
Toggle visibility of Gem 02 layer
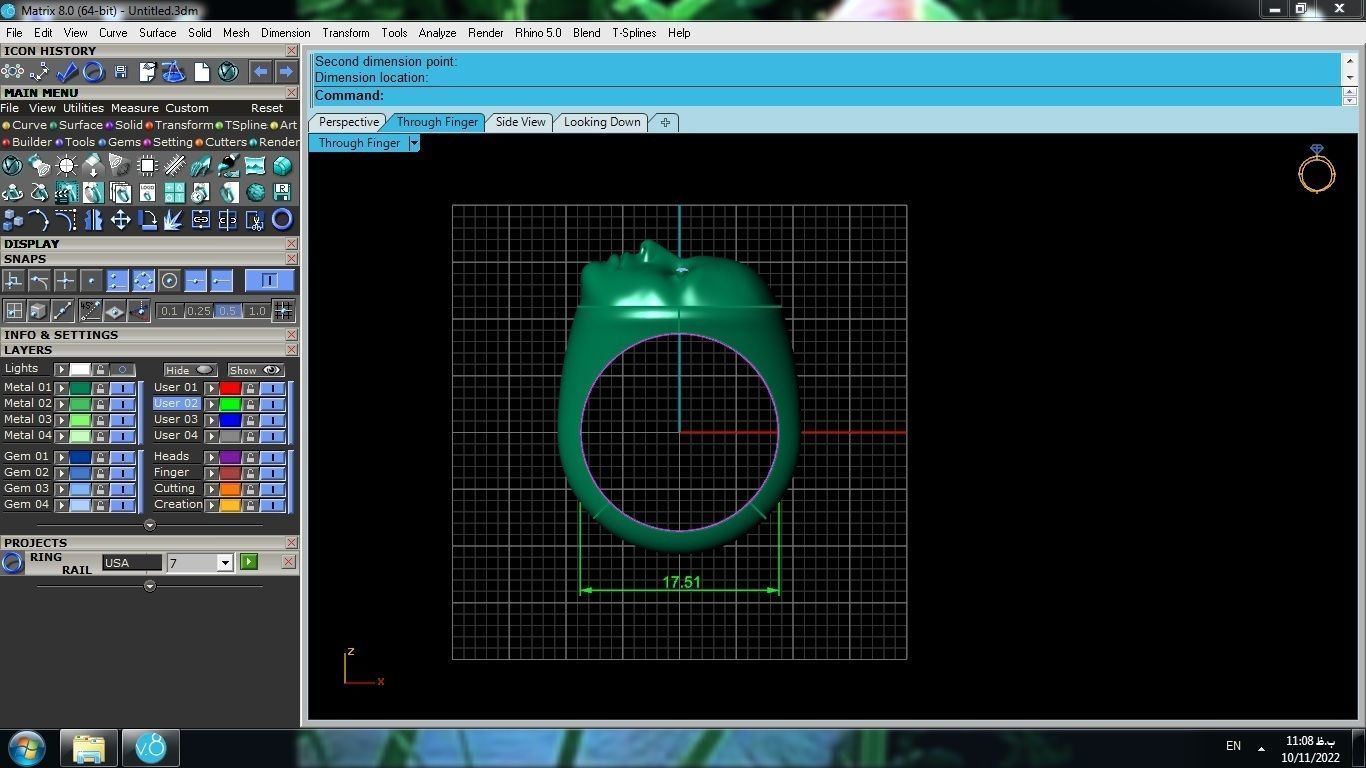[x=123, y=473]
